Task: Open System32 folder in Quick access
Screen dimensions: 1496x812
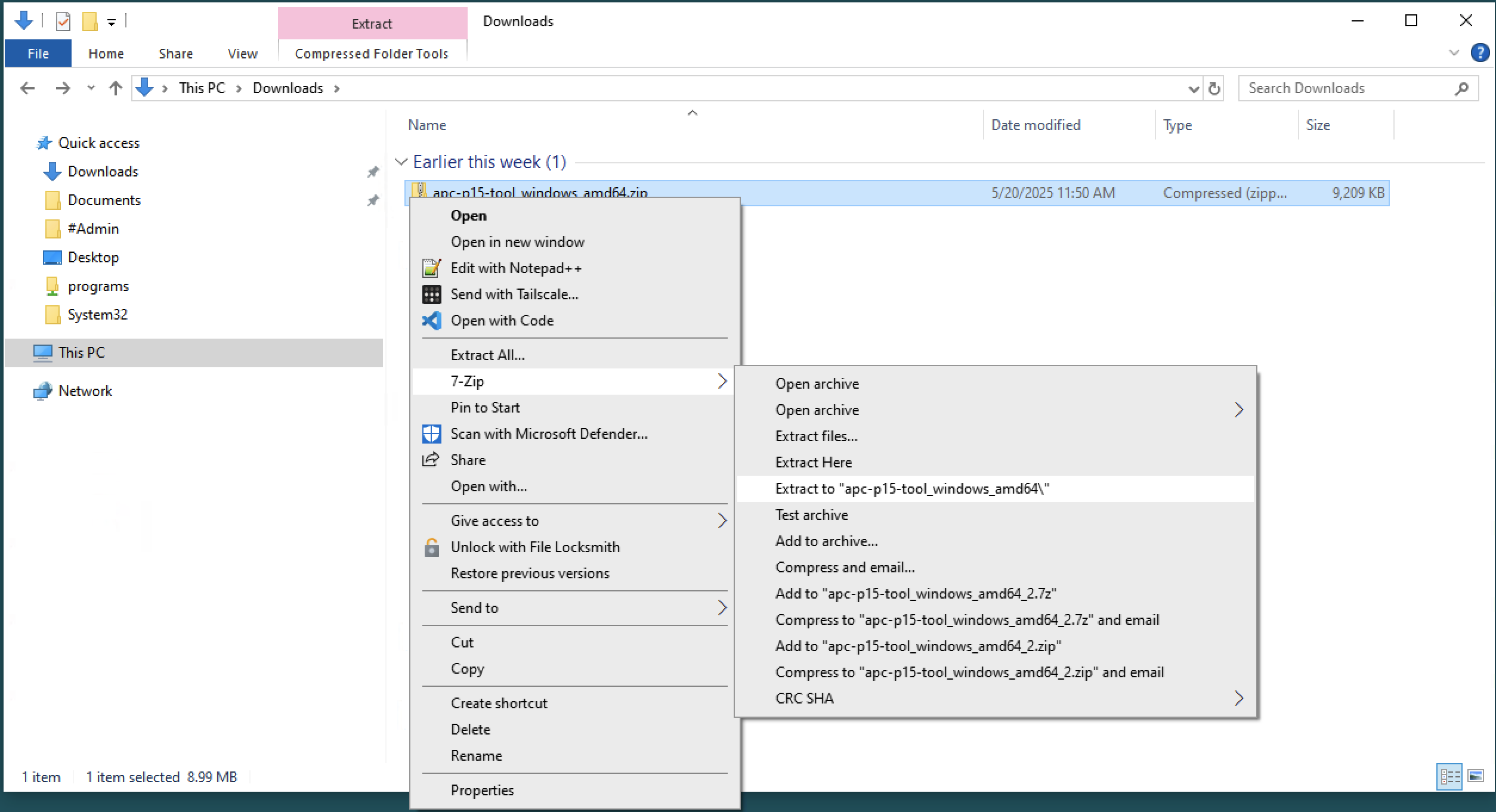Action: 97,314
